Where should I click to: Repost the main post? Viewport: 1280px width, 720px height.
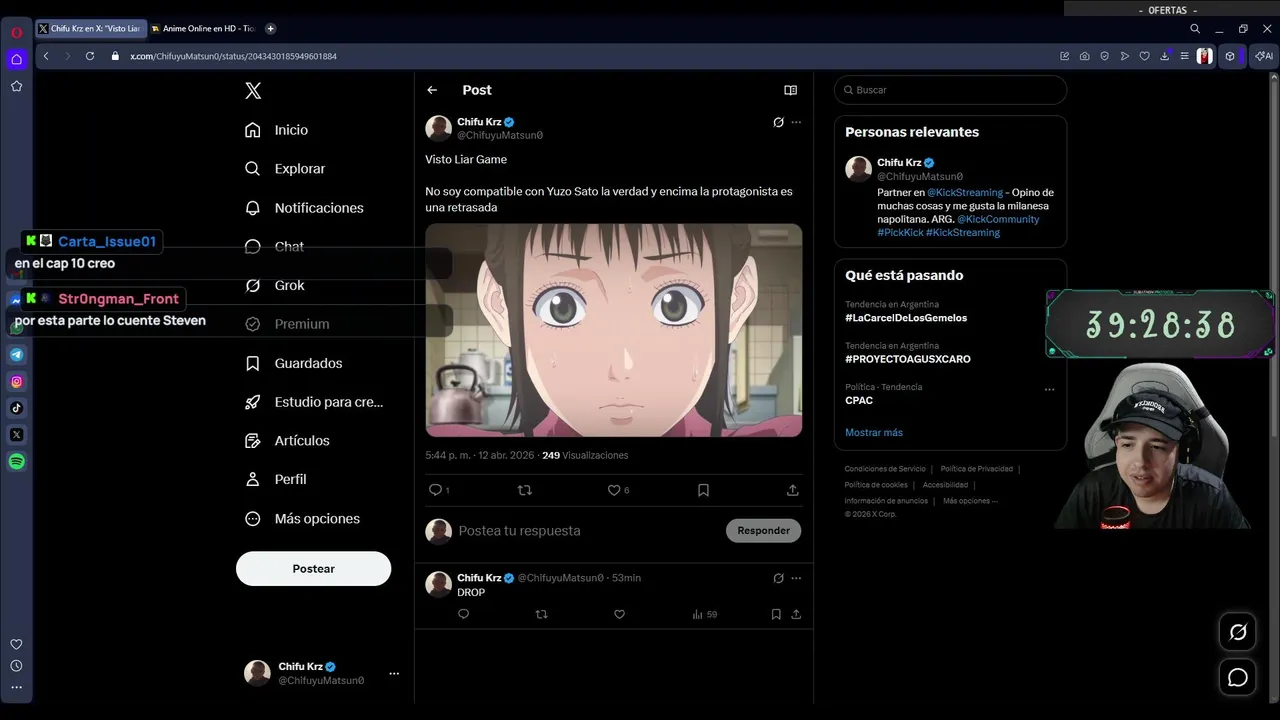tap(524, 490)
